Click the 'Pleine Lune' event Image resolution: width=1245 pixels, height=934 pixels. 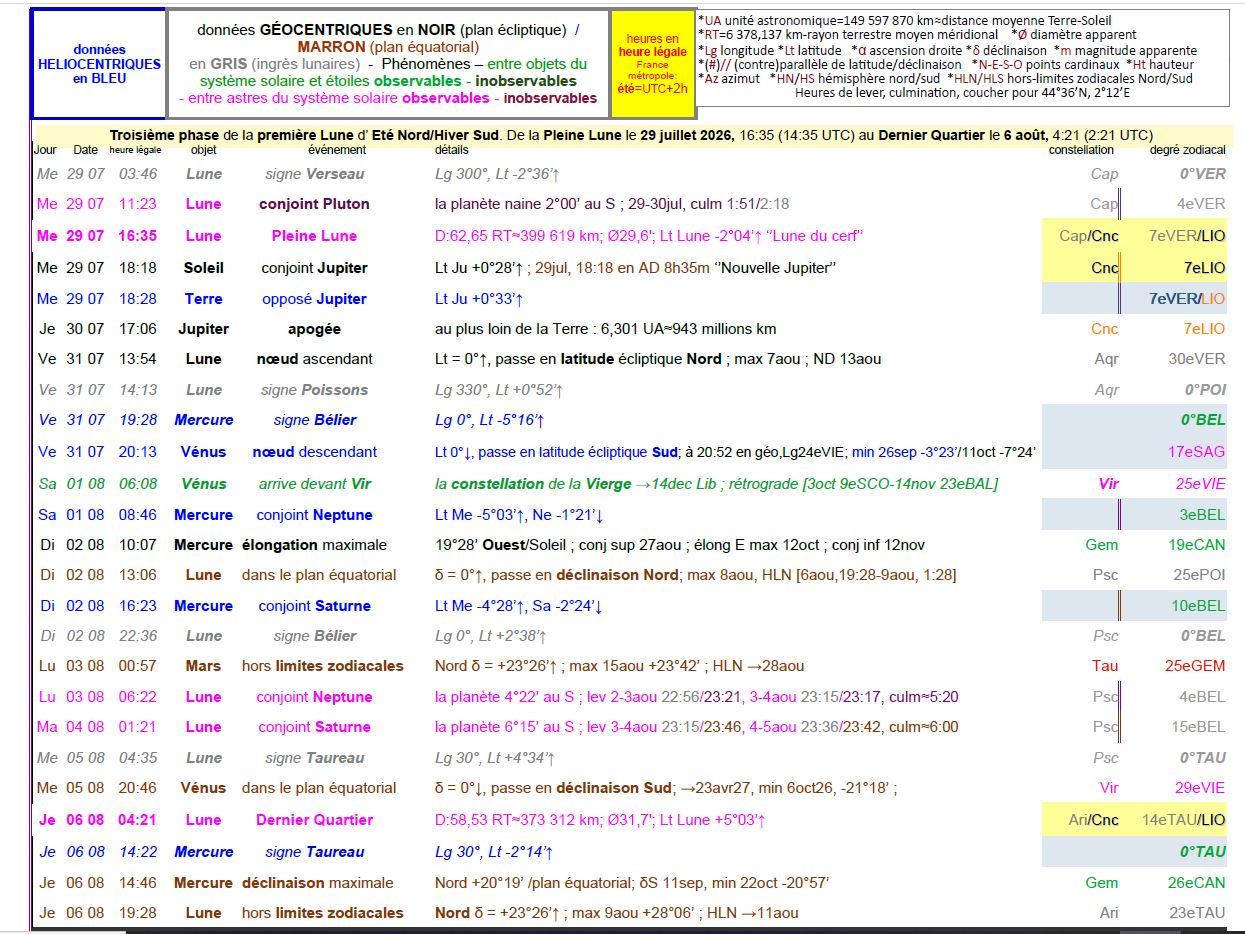coord(314,236)
